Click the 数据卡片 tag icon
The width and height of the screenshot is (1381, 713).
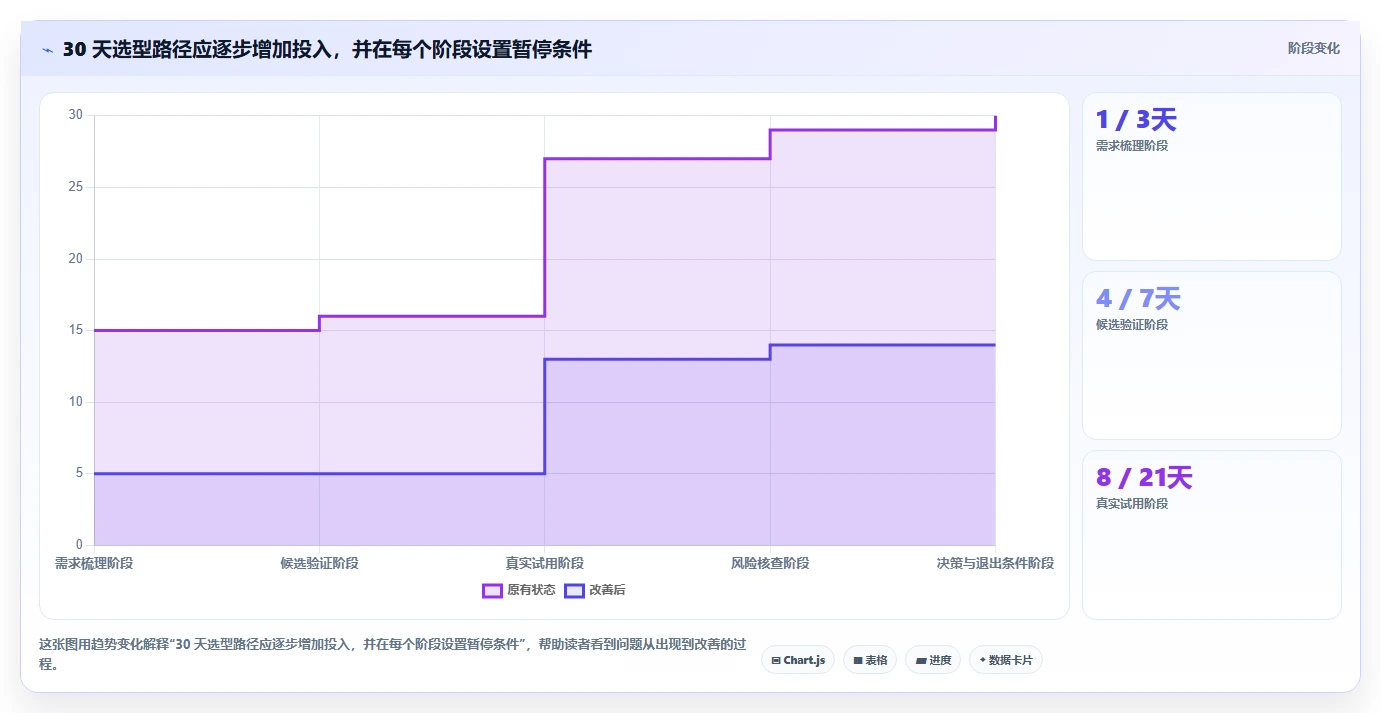tap(982, 660)
